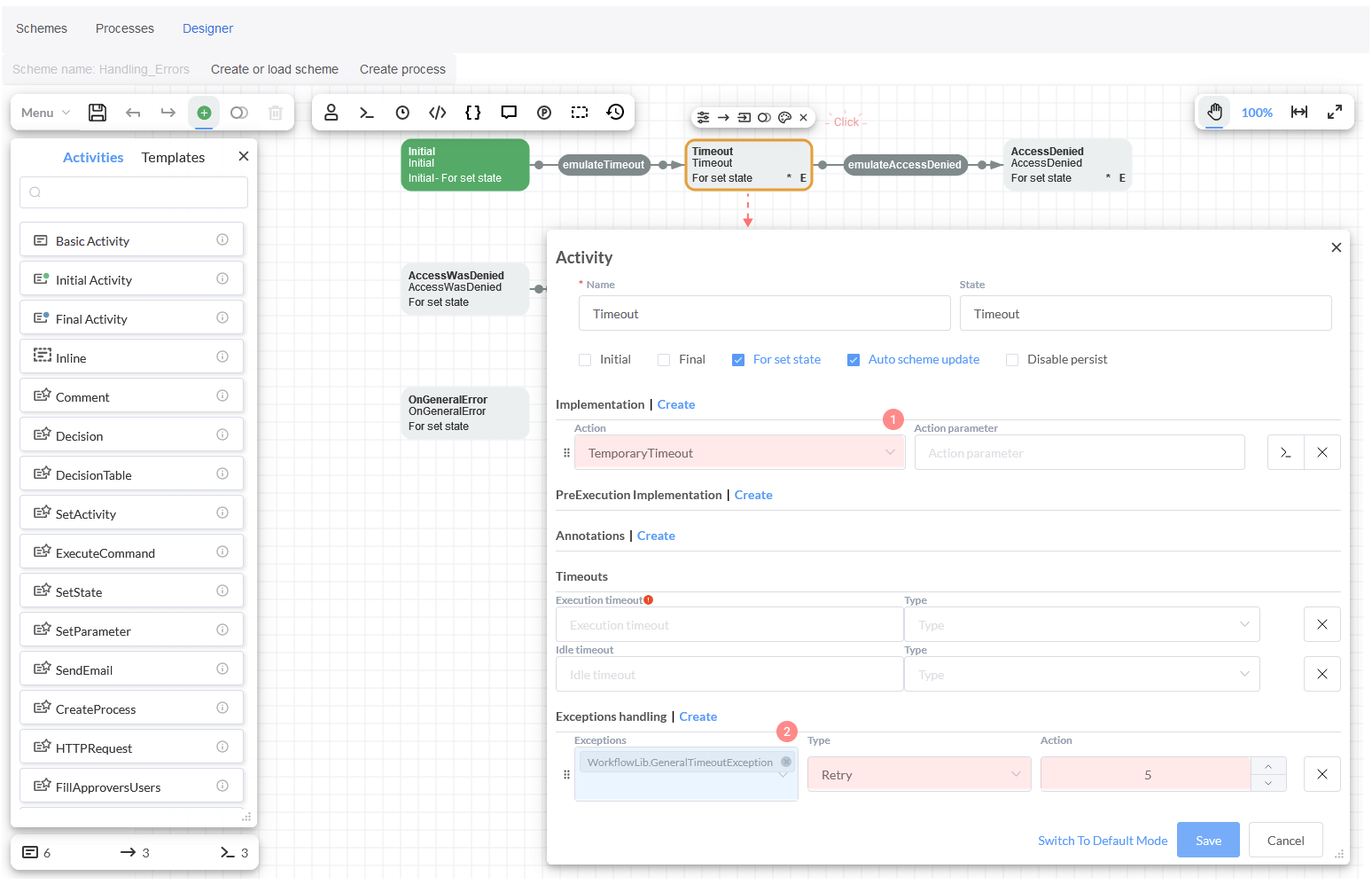Activate the dashed rectangle selection tool
The image size is (1372, 892).
click(580, 113)
